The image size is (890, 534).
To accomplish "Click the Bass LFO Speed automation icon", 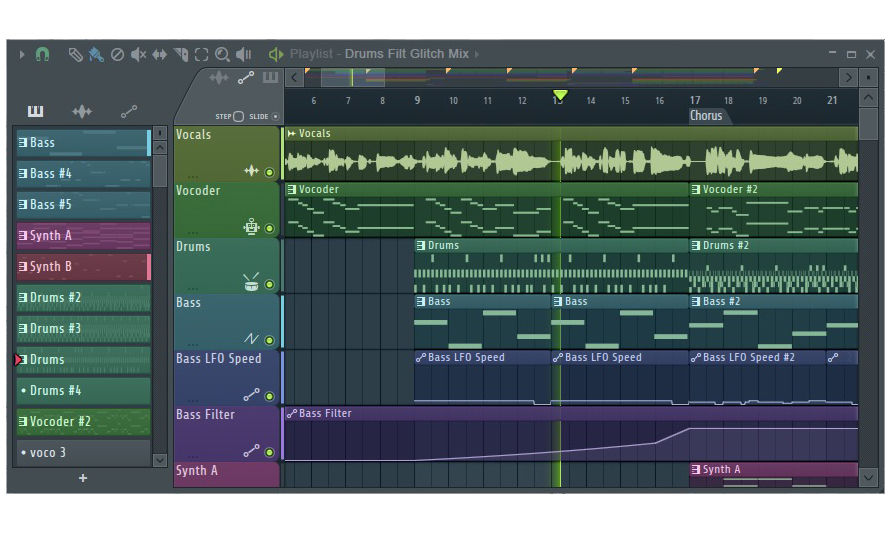I will coord(251,394).
